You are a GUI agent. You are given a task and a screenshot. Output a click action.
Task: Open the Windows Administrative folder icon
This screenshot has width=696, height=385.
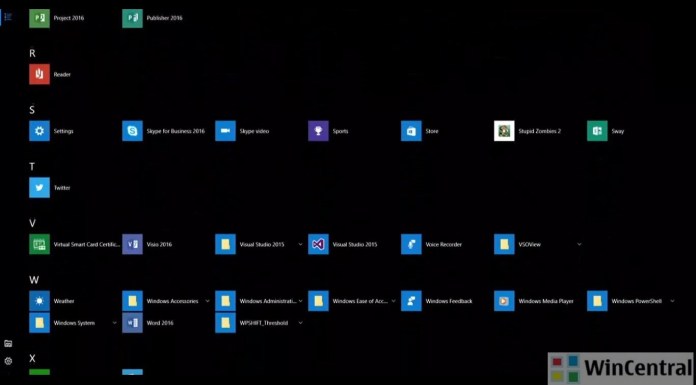pyautogui.click(x=225, y=301)
